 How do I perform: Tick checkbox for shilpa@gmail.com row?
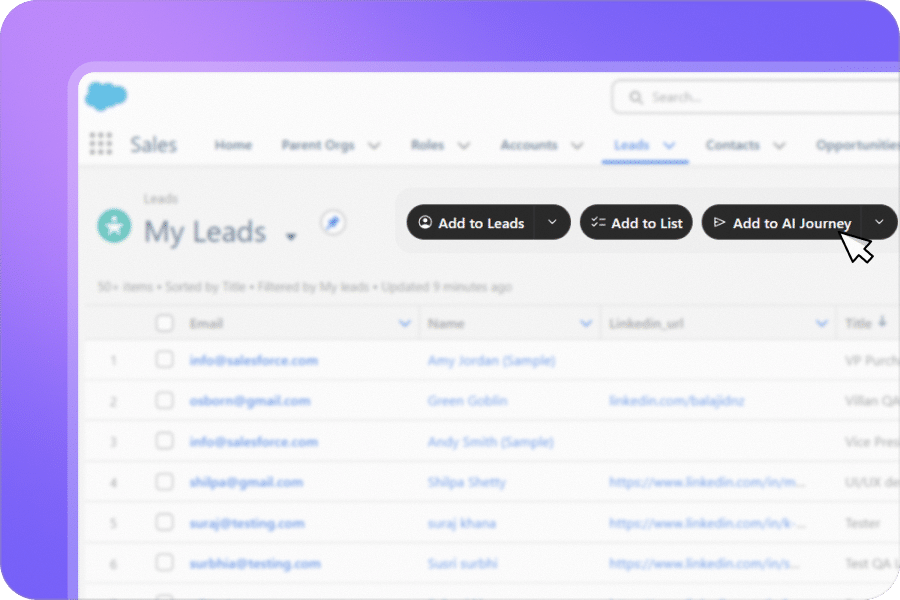[x=164, y=482]
